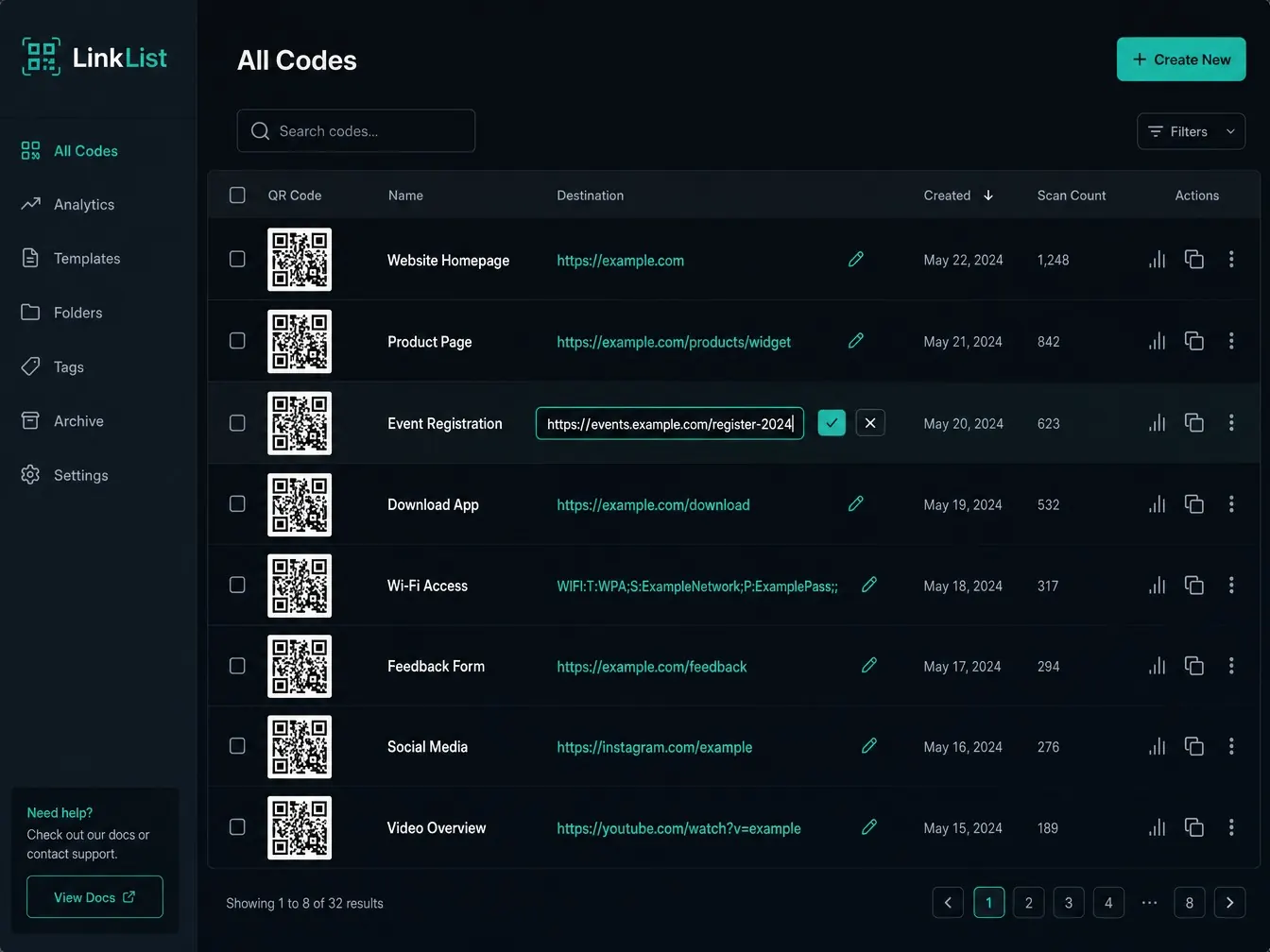Sort by Created date arrow

click(x=988, y=195)
